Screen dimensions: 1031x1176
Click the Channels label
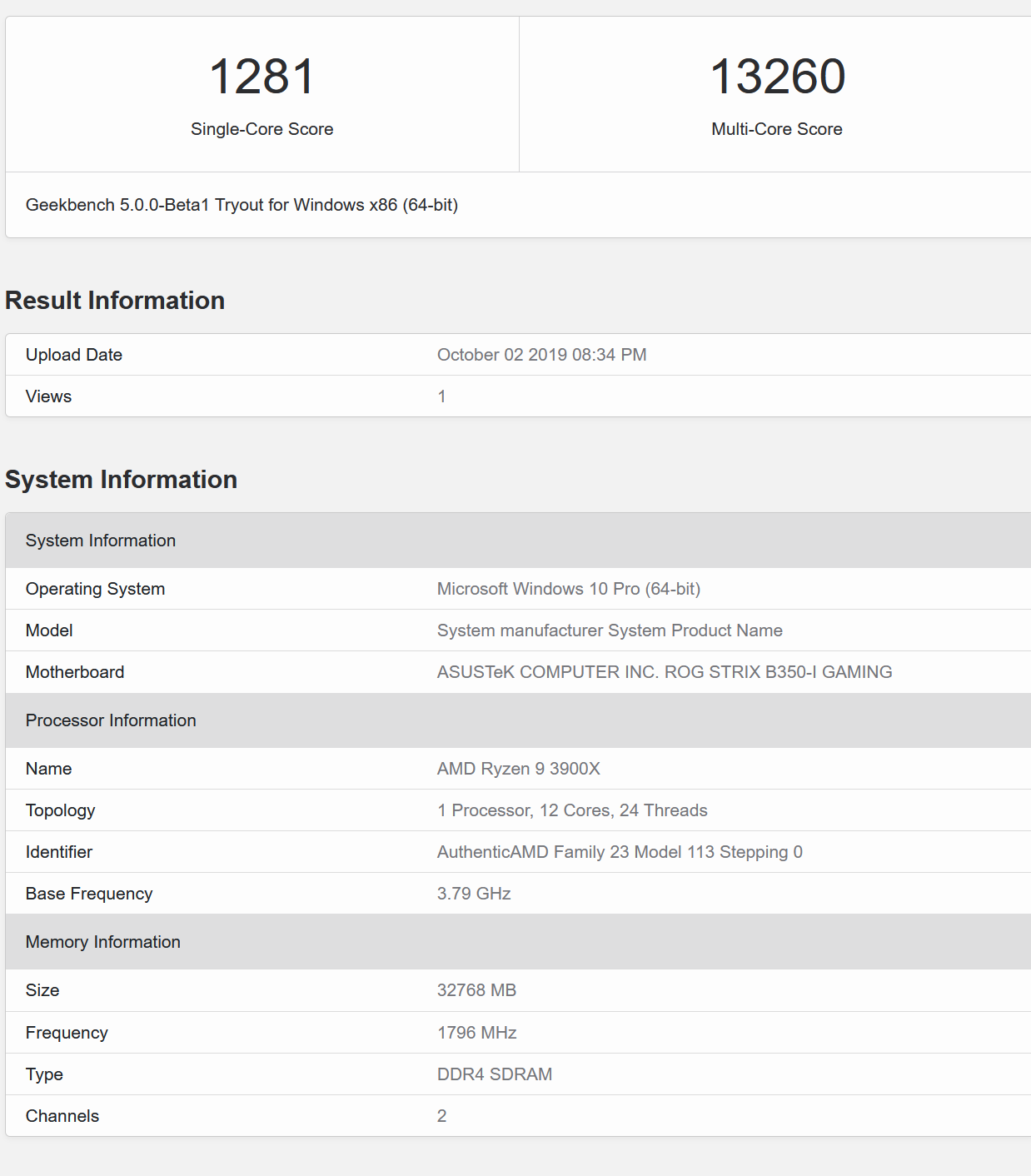pyautogui.click(x=62, y=1116)
